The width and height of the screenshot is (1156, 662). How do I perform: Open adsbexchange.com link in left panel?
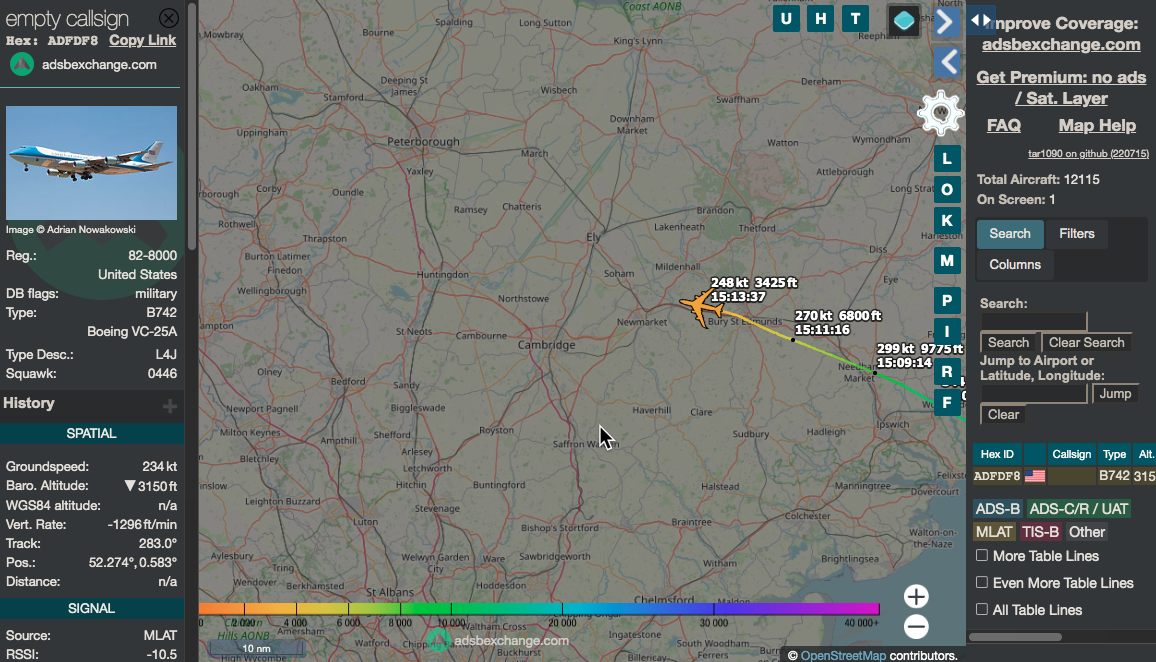[x=99, y=65]
